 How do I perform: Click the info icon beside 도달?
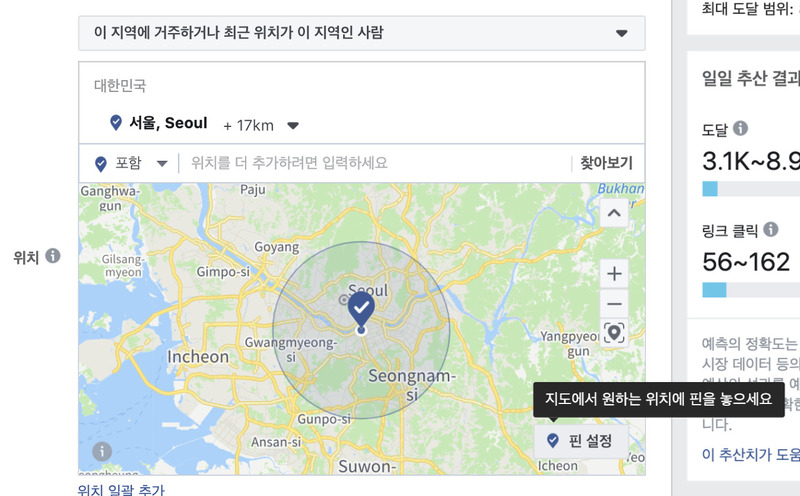(x=740, y=128)
